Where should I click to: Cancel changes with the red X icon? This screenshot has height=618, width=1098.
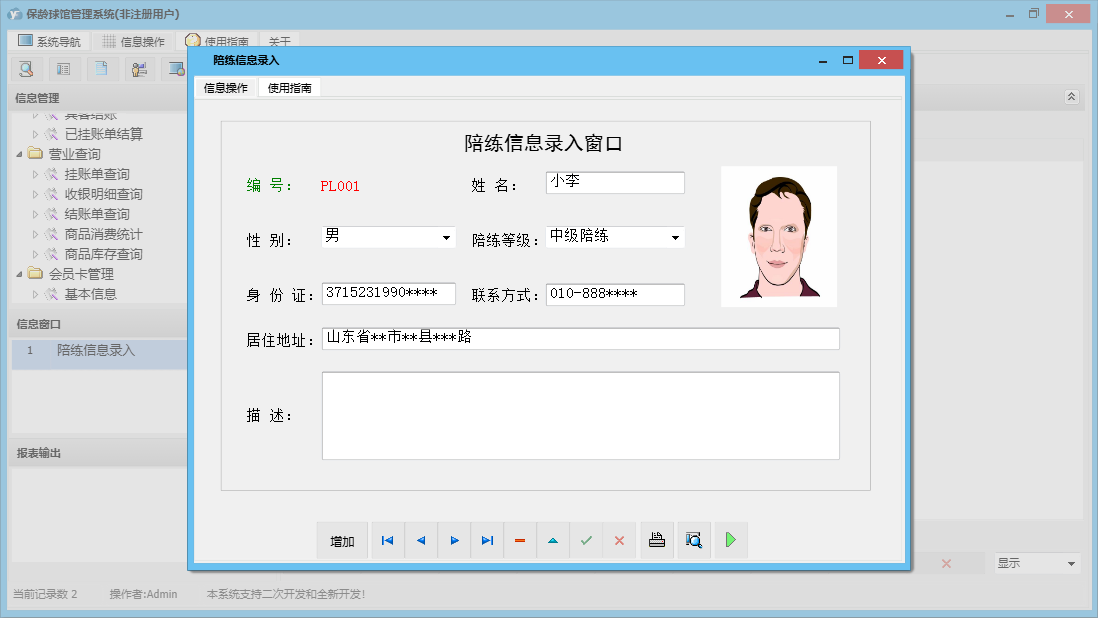coord(619,540)
